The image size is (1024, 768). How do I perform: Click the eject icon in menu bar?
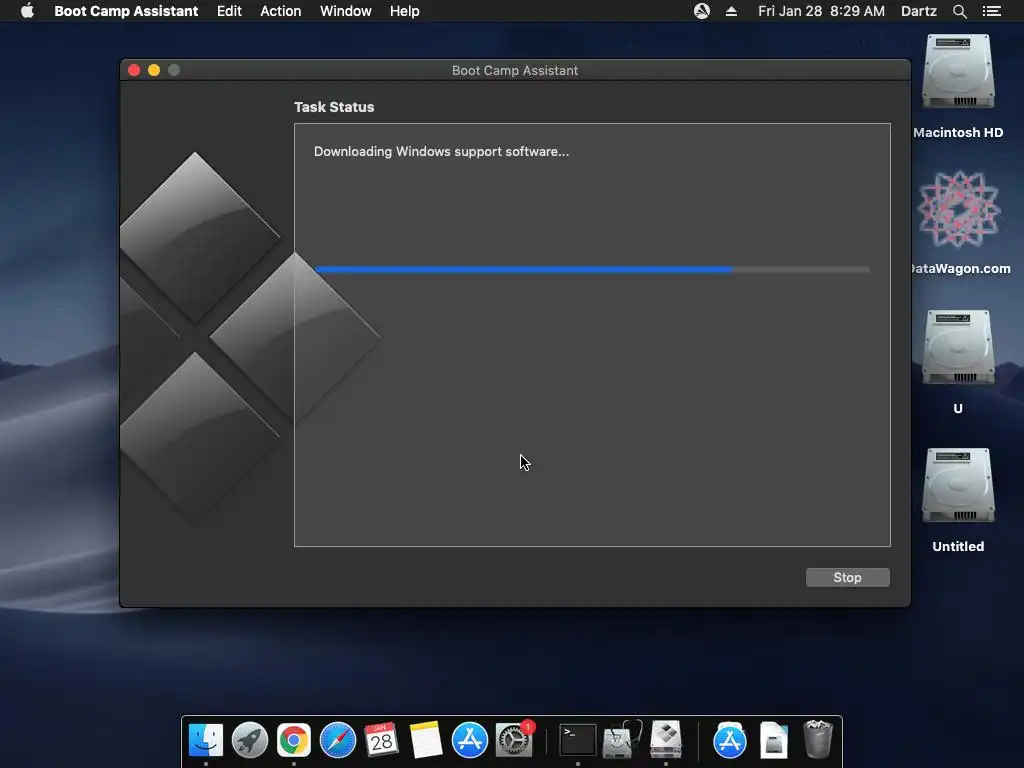click(731, 11)
